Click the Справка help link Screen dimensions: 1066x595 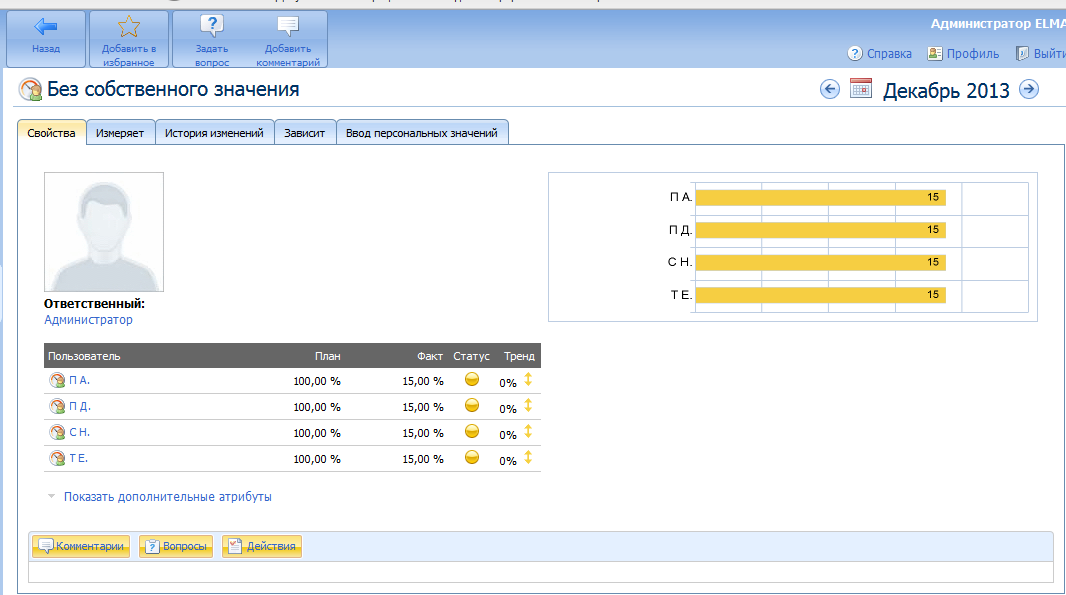880,54
